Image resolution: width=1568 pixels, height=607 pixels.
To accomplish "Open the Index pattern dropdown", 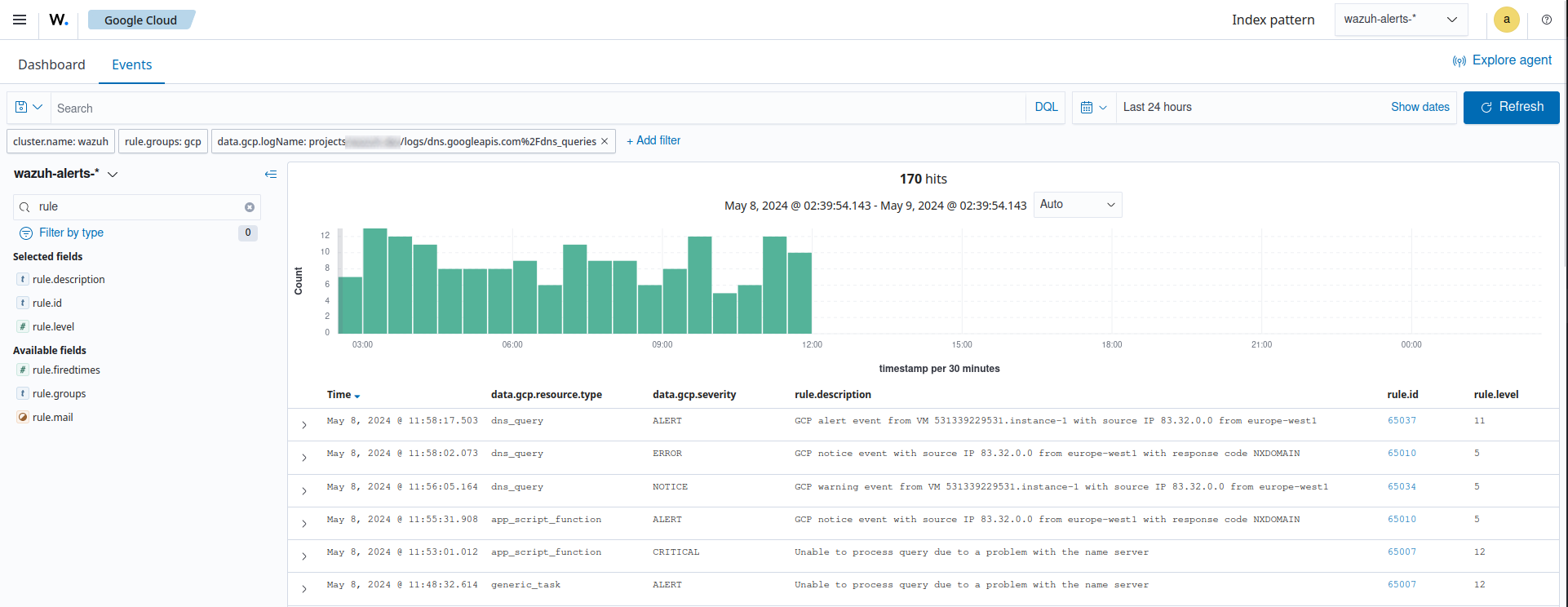I will 1400,20.
